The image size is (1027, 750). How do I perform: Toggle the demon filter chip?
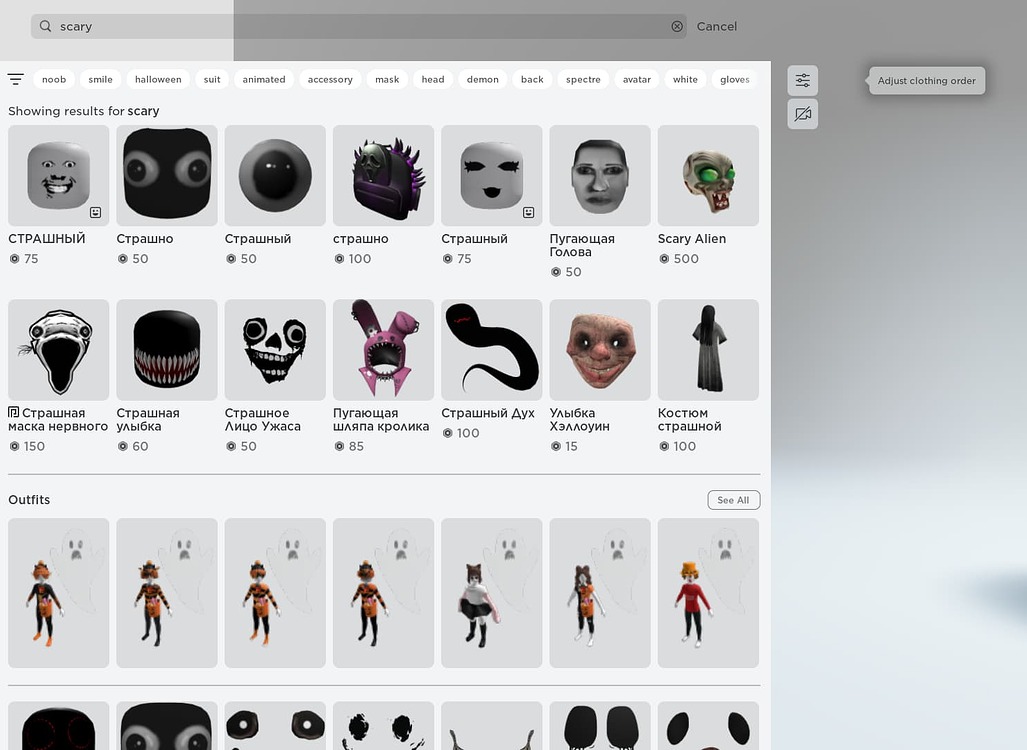pos(482,78)
